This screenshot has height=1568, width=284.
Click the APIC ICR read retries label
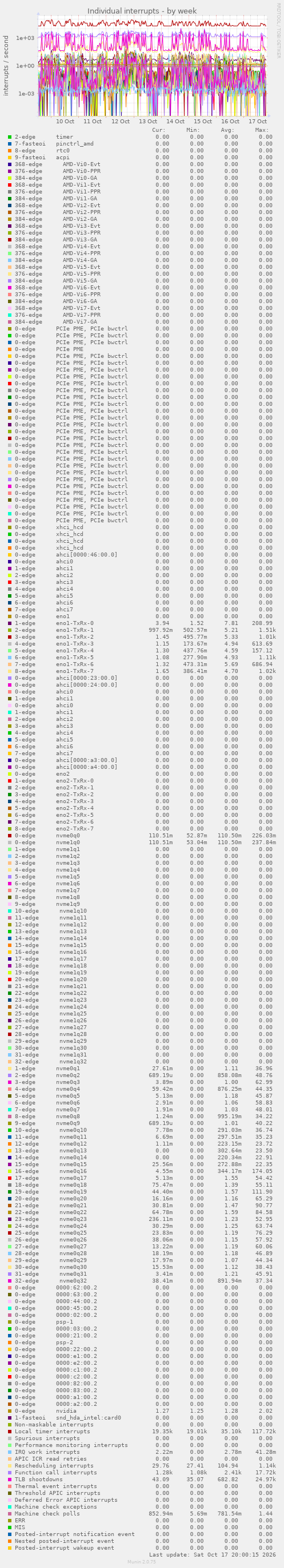click(51, 1458)
